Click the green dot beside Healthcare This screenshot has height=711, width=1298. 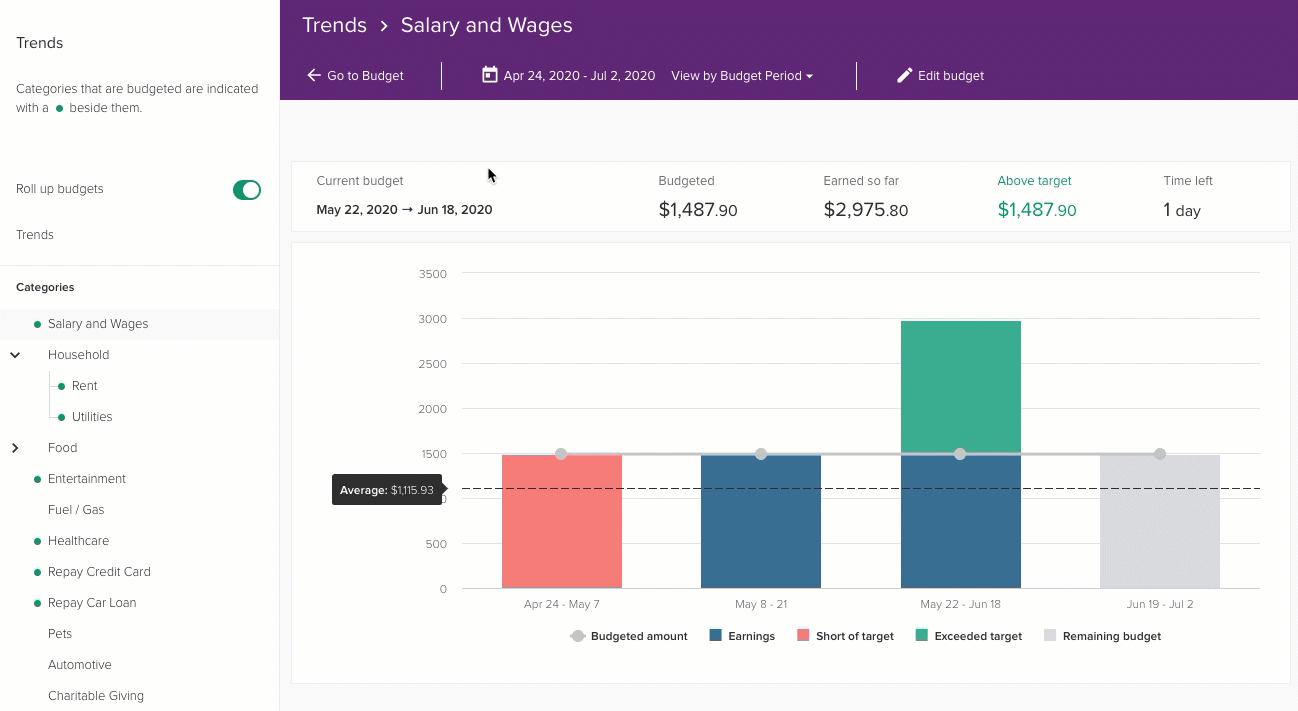click(38, 541)
